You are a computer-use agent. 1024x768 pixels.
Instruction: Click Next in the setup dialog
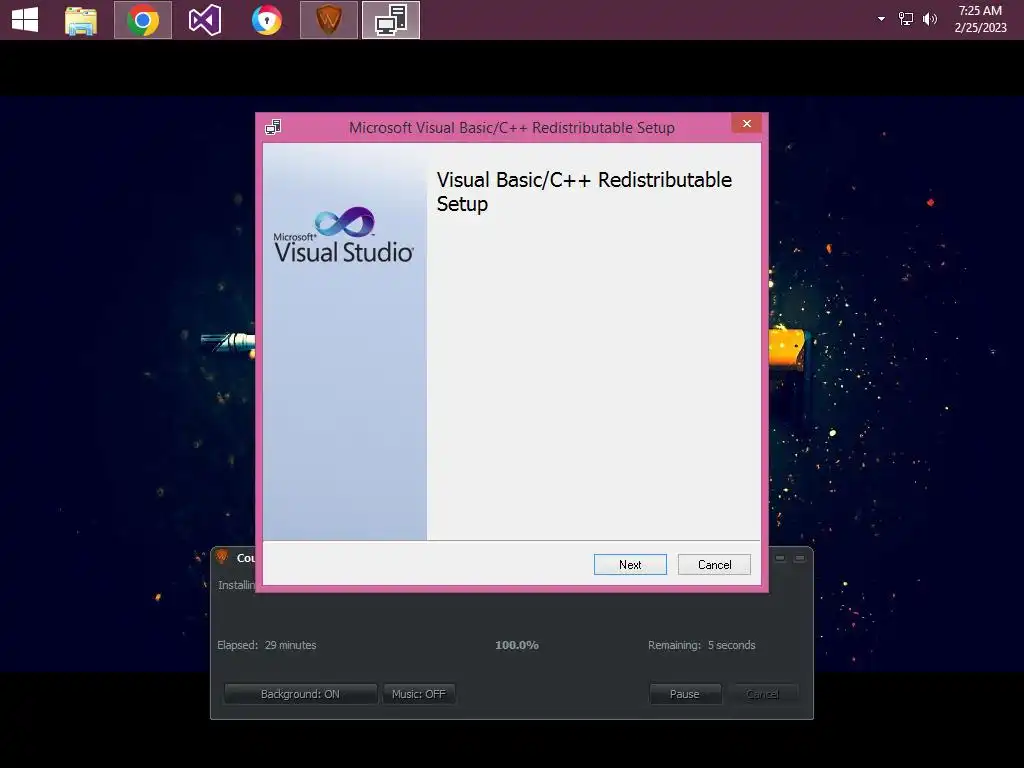pos(630,564)
